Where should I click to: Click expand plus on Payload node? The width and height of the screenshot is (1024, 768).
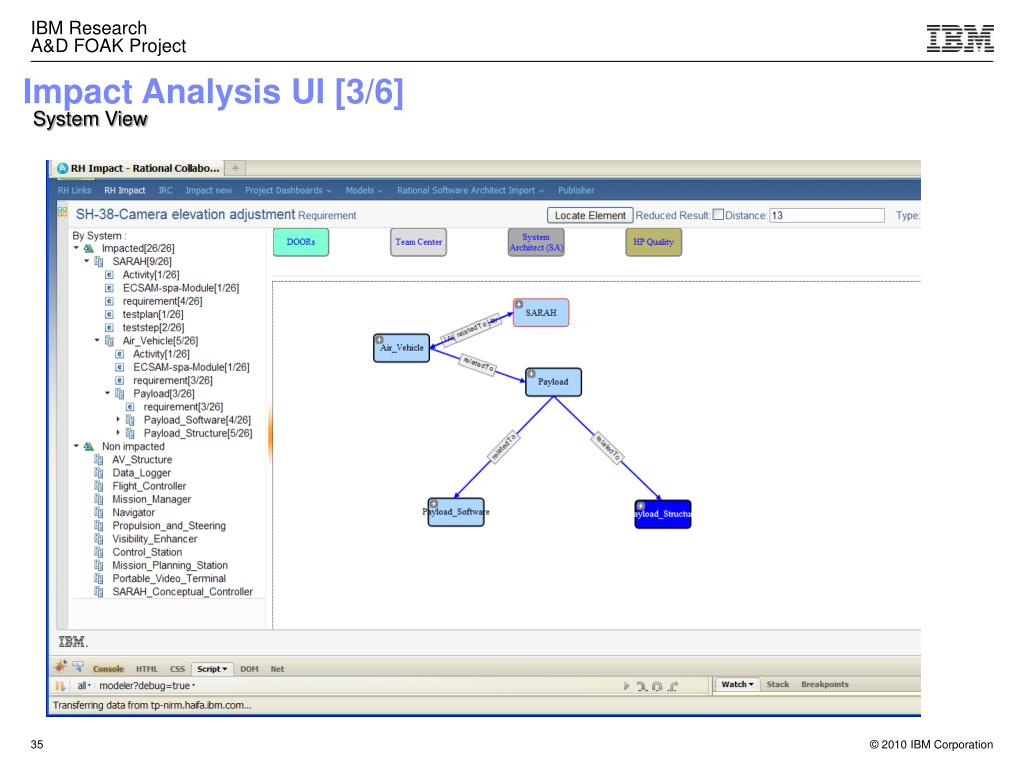click(x=532, y=374)
